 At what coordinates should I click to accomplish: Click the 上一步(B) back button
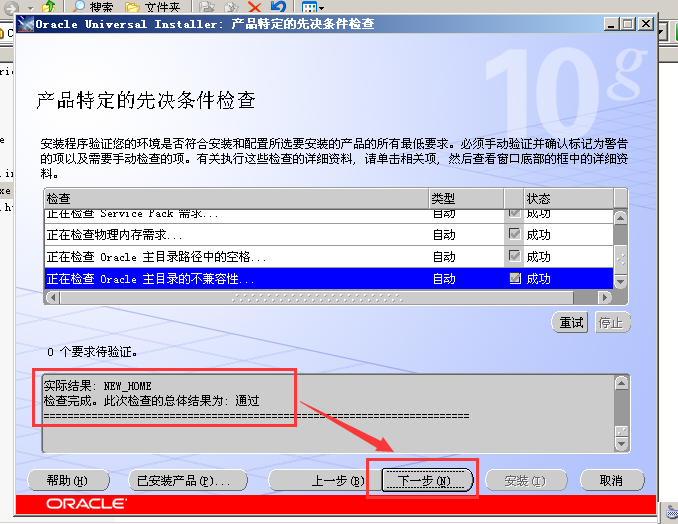coord(325,480)
